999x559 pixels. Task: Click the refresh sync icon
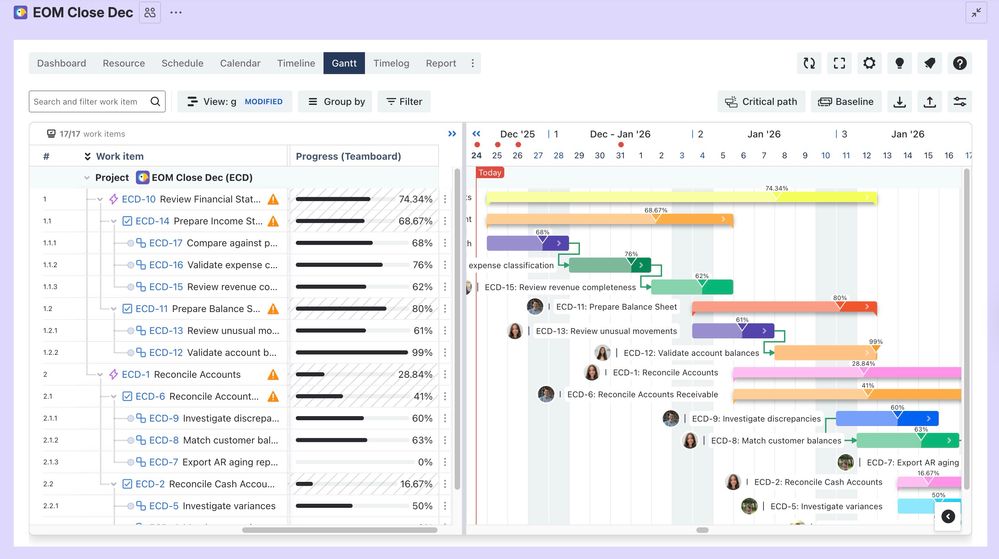(x=809, y=63)
